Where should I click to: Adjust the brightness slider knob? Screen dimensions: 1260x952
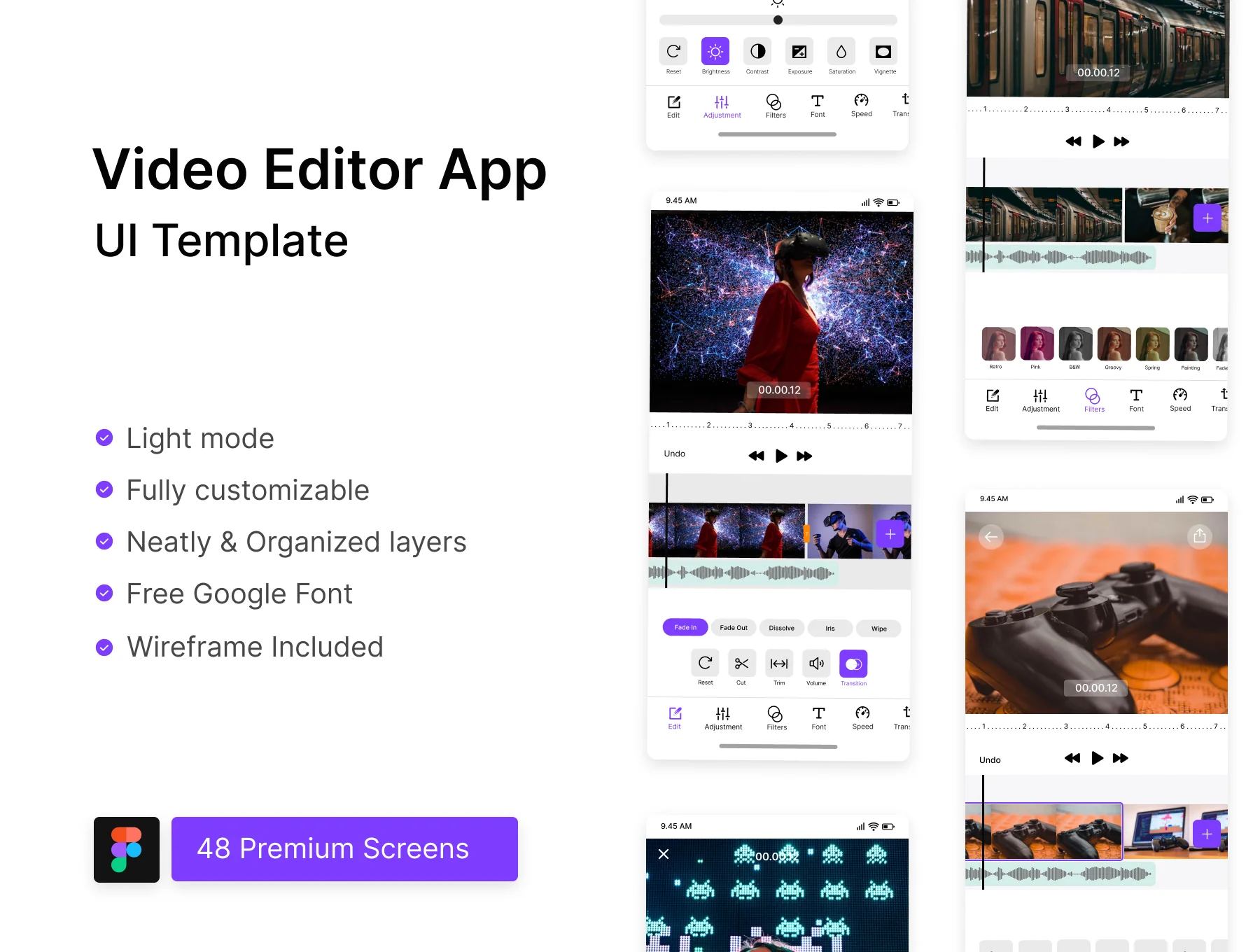[778, 20]
